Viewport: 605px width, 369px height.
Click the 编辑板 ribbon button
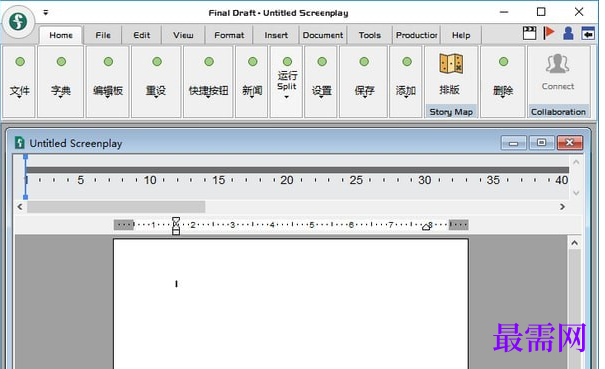coord(108,81)
